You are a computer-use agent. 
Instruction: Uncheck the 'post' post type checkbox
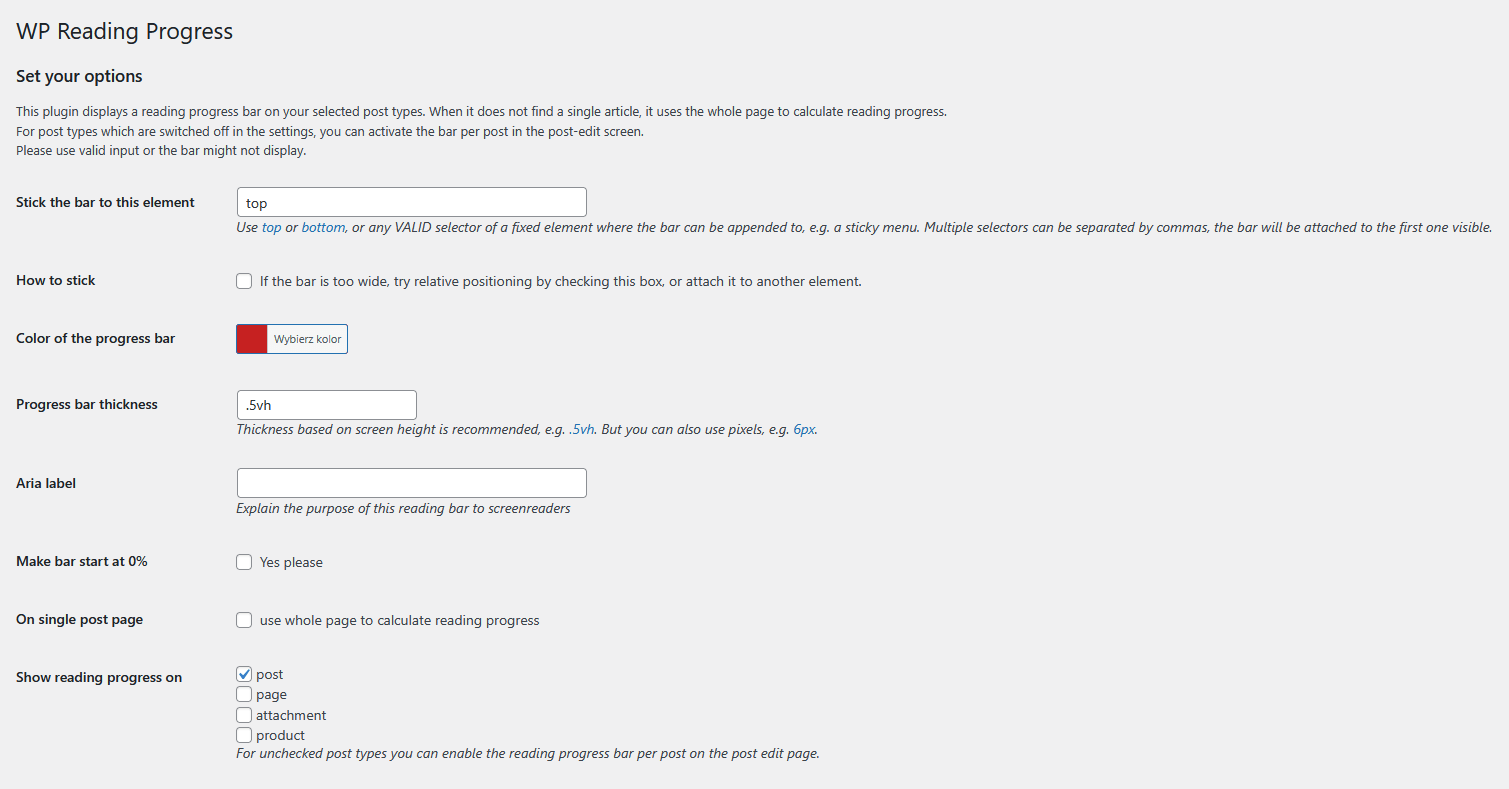(244, 674)
